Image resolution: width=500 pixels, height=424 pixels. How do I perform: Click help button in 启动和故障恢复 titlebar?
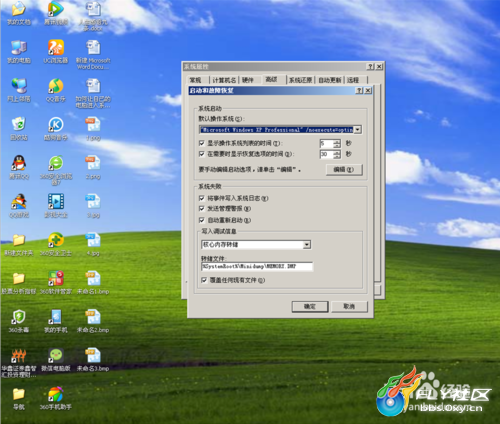[x=359, y=91]
